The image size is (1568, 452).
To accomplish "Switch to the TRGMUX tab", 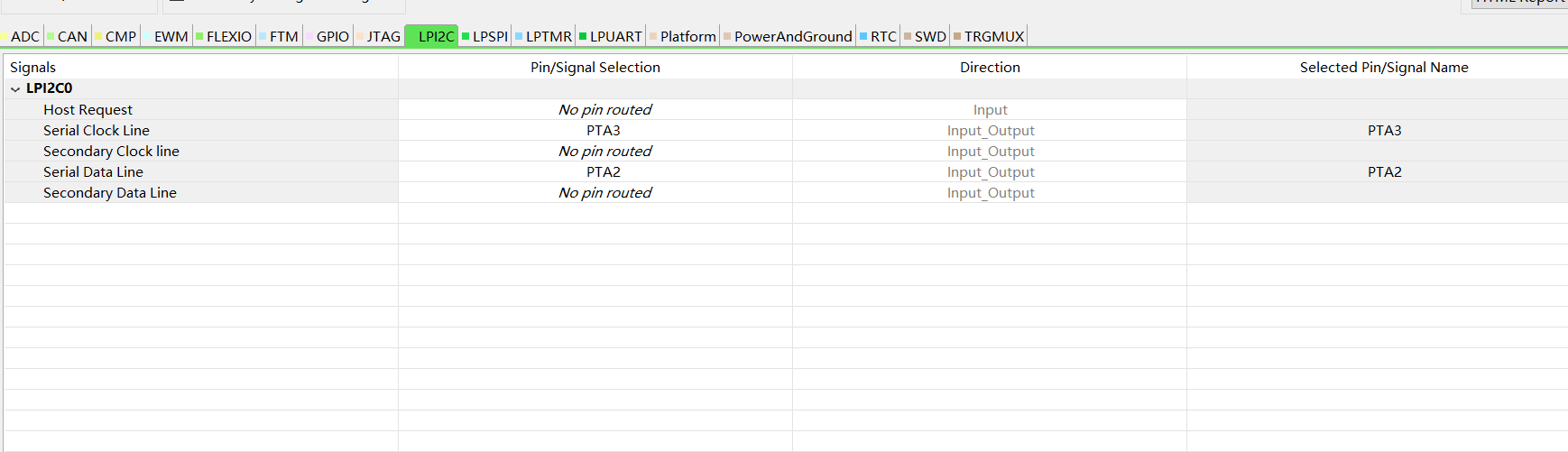I will click(989, 36).
